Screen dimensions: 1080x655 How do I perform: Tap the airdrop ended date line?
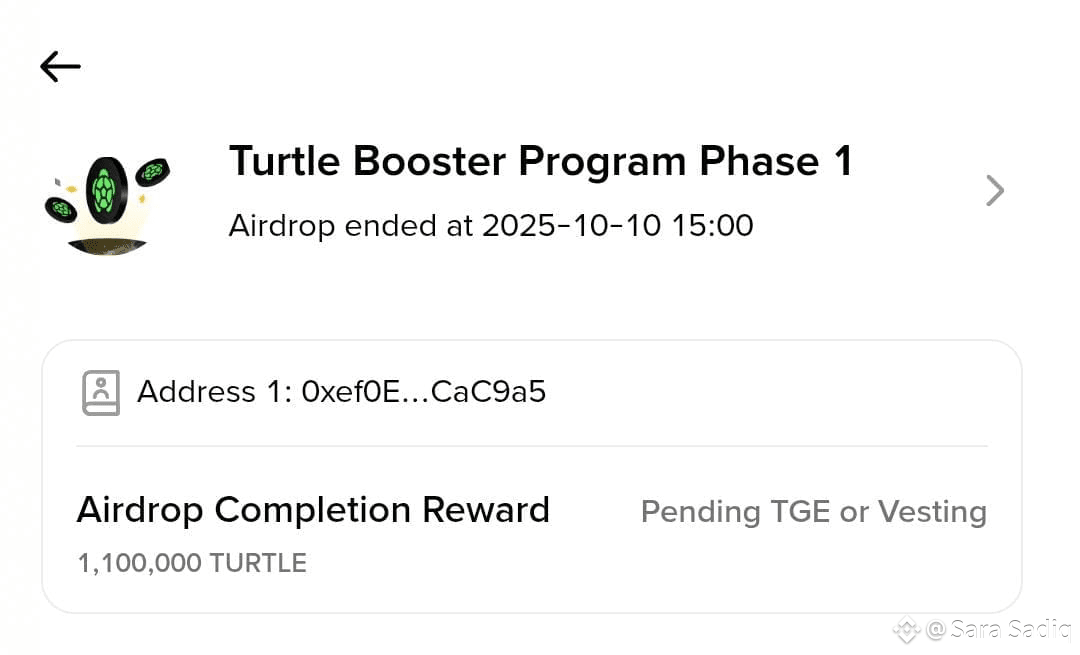coord(491,226)
